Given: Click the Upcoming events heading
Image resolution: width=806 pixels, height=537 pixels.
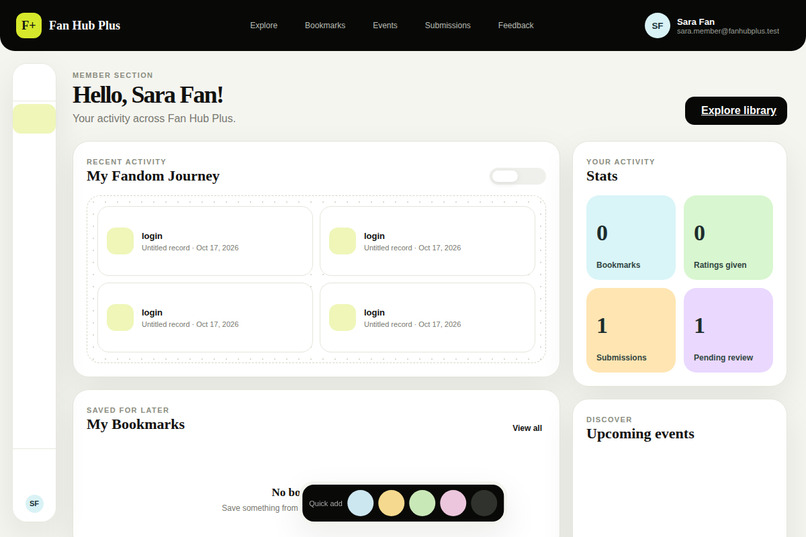Looking at the screenshot, I should (x=640, y=434).
